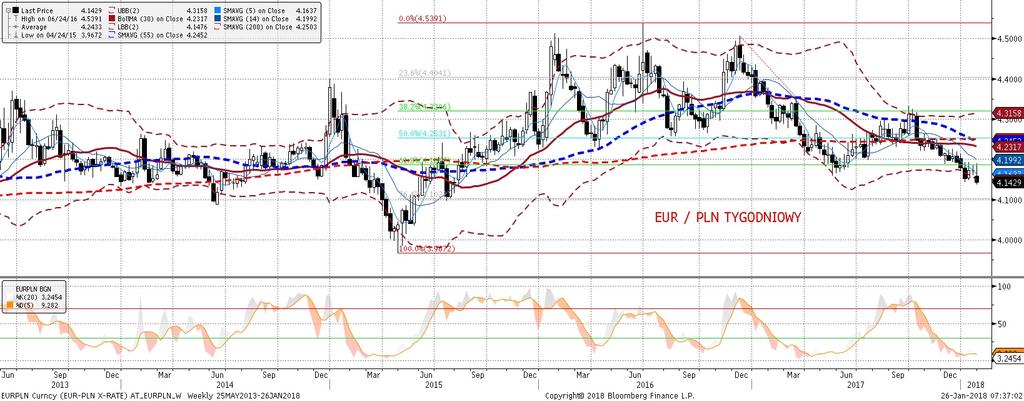The image size is (1024, 401).
Task: Click the 4.3158 red price tag on axis
Action: 1006,113
